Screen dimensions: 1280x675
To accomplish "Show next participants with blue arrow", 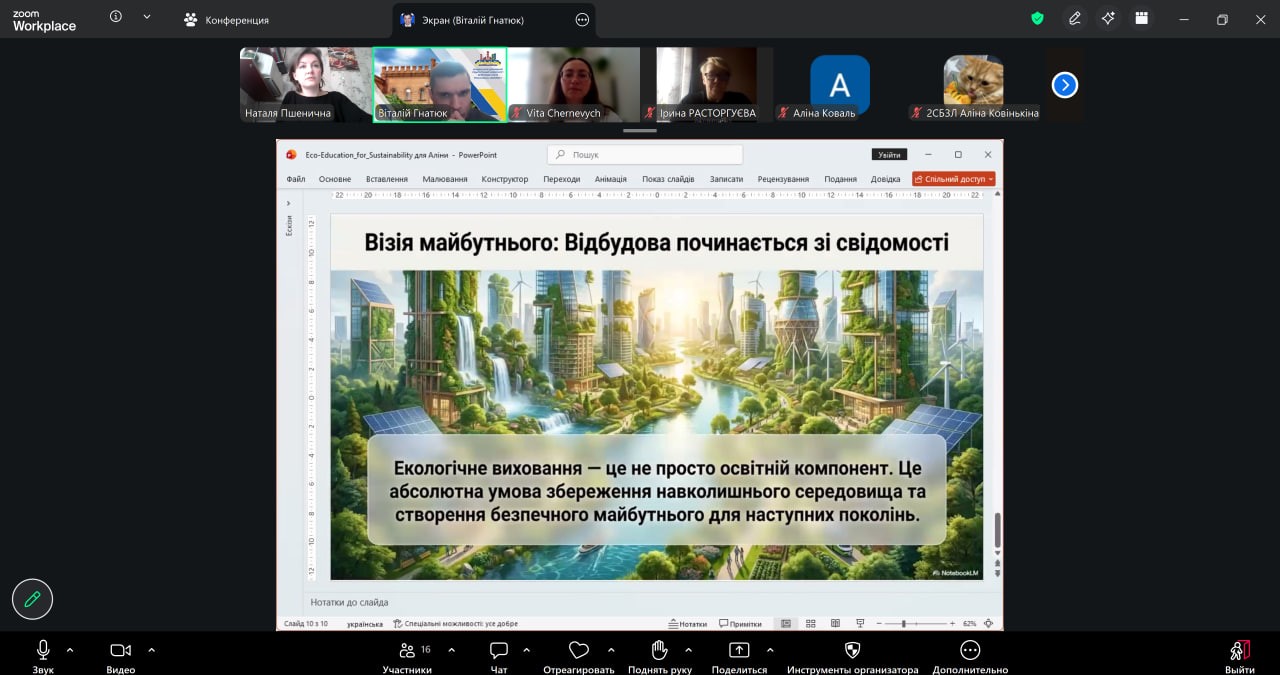I will [1065, 85].
